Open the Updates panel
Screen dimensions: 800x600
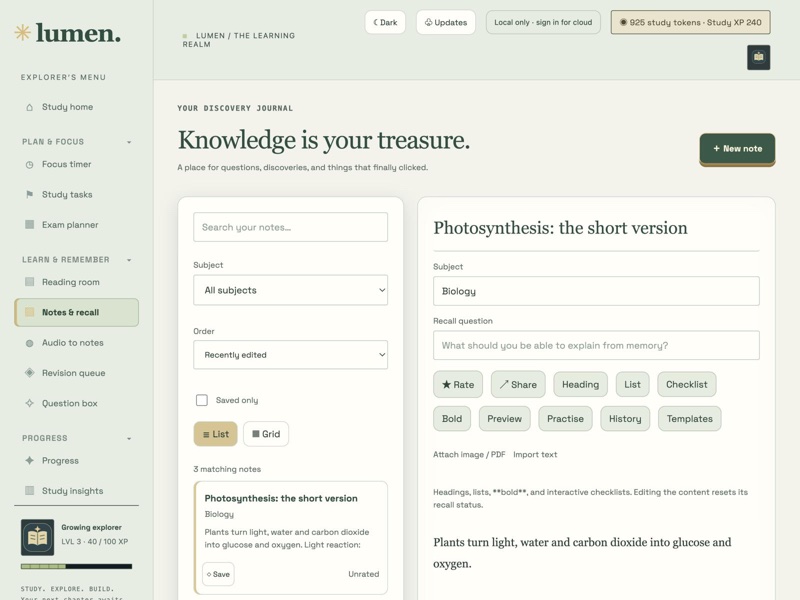tap(446, 22)
